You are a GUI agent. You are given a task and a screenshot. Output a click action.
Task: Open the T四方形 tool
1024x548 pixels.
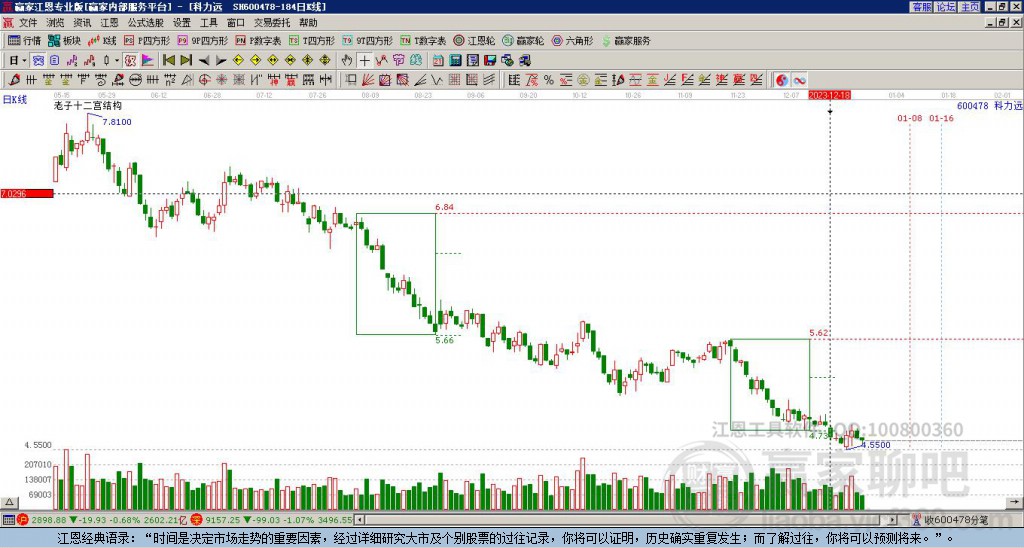pyautogui.click(x=312, y=40)
